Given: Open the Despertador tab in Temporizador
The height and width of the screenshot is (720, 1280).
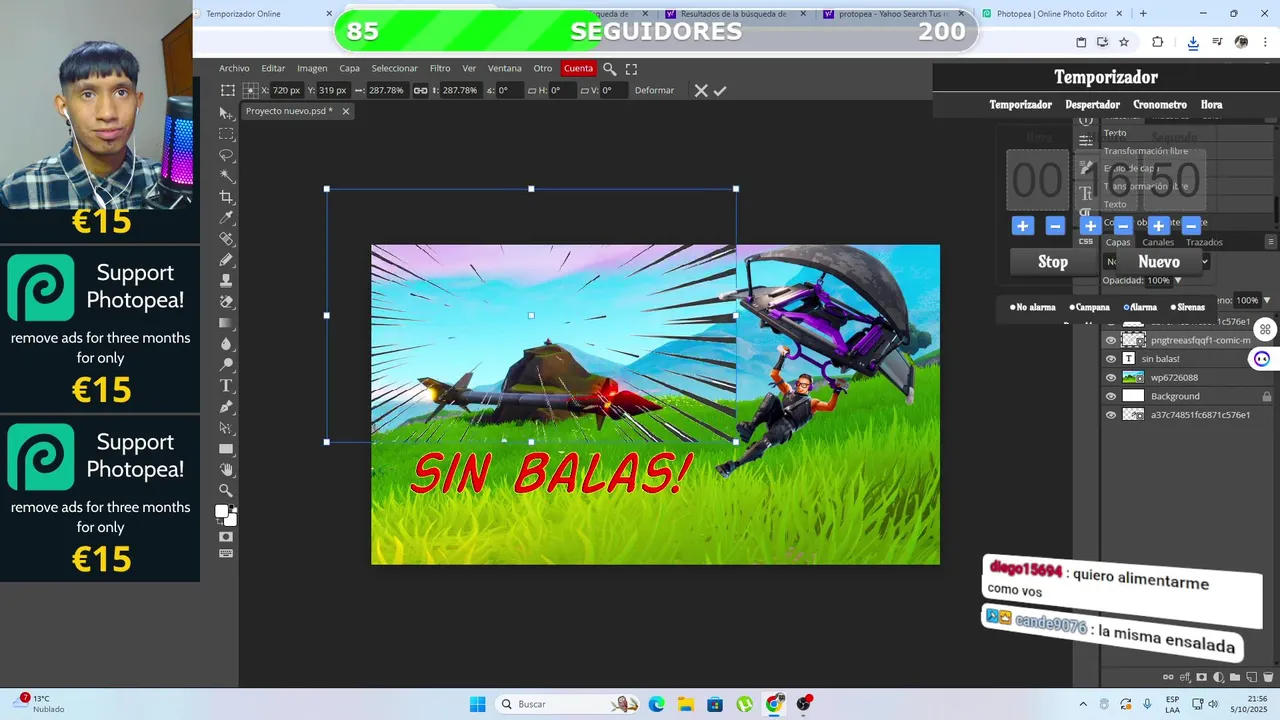Looking at the screenshot, I should pyautogui.click(x=1092, y=105).
